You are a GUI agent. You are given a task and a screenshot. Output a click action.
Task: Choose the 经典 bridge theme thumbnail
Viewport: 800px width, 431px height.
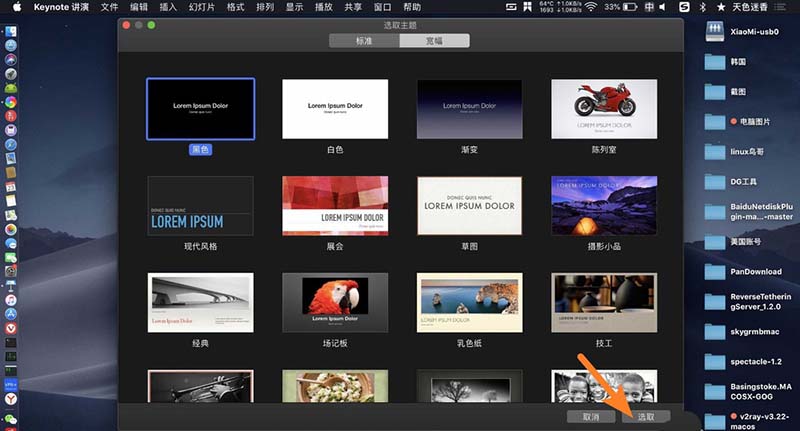[x=201, y=302]
